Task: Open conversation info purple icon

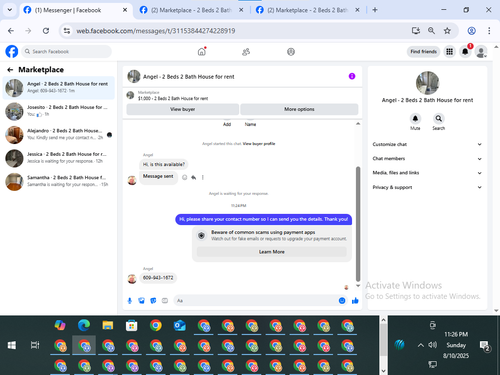Action: click(352, 76)
